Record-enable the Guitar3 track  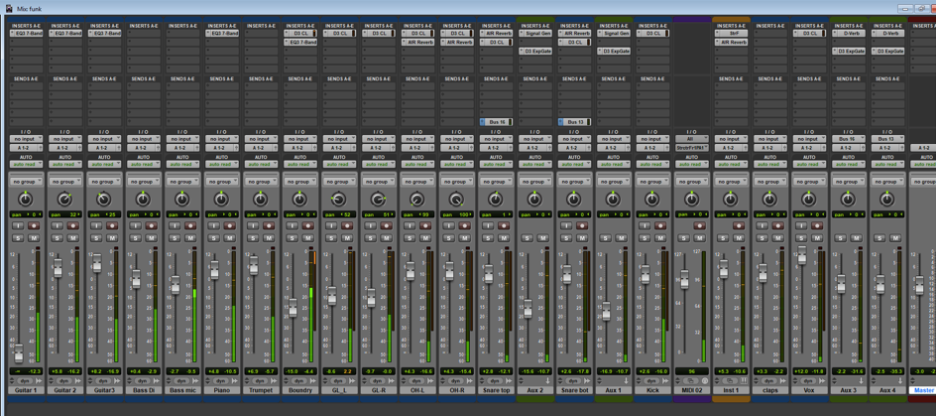112,226
